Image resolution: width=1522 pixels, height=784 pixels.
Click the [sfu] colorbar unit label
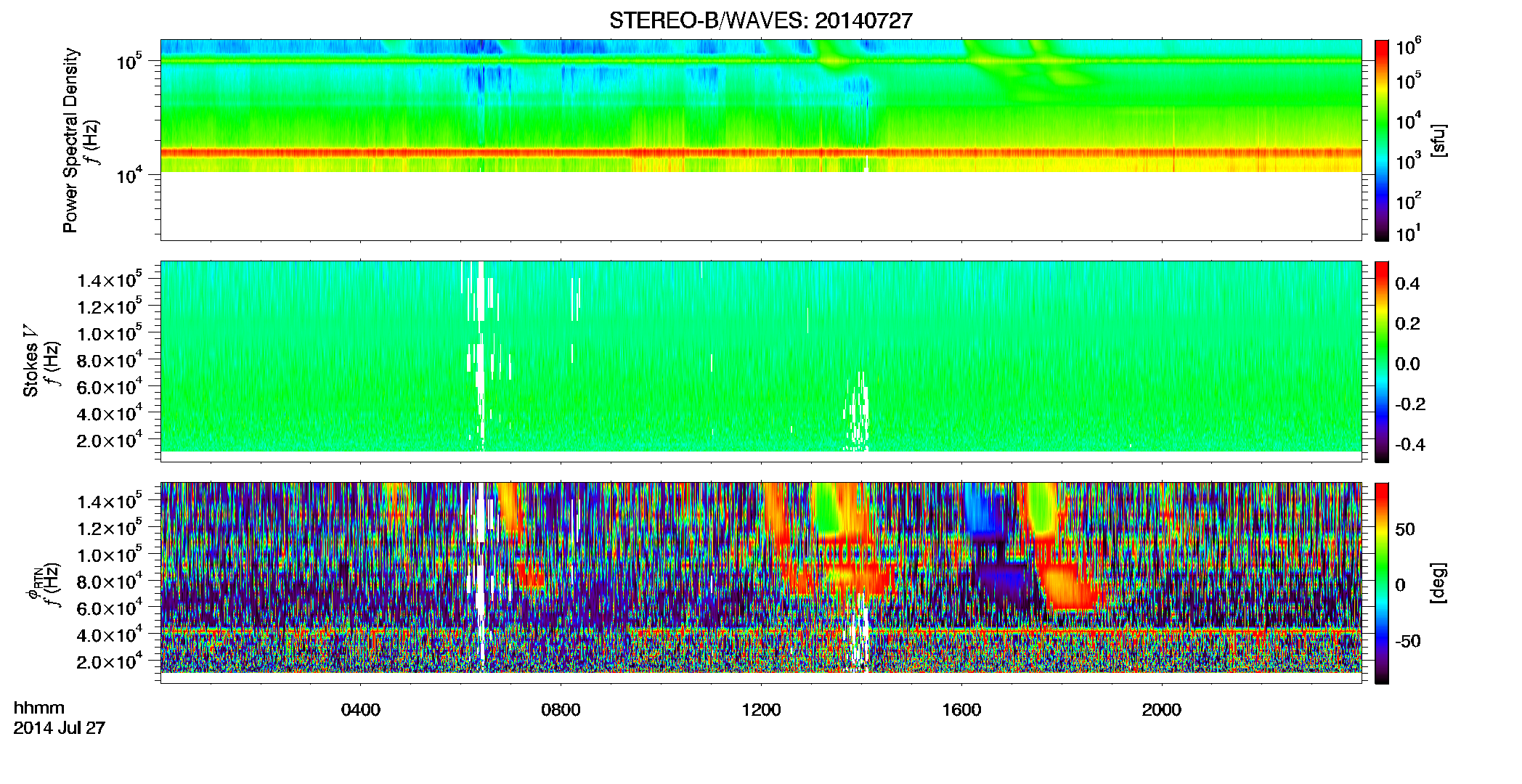pyautogui.click(x=1438, y=140)
